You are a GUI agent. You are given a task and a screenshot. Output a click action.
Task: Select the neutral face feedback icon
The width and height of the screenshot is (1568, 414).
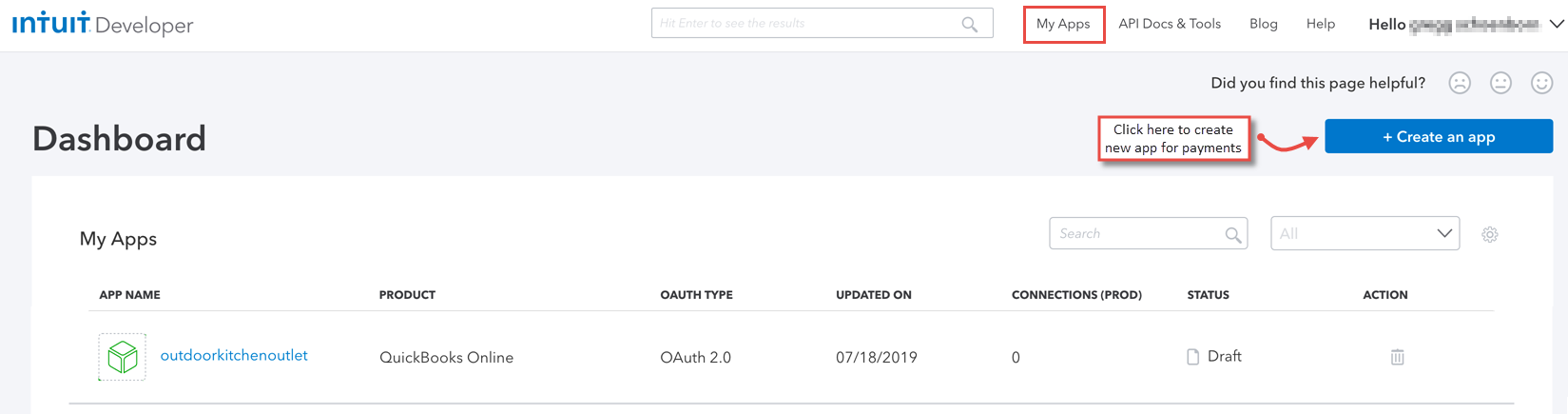pyautogui.click(x=1500, y=83)
